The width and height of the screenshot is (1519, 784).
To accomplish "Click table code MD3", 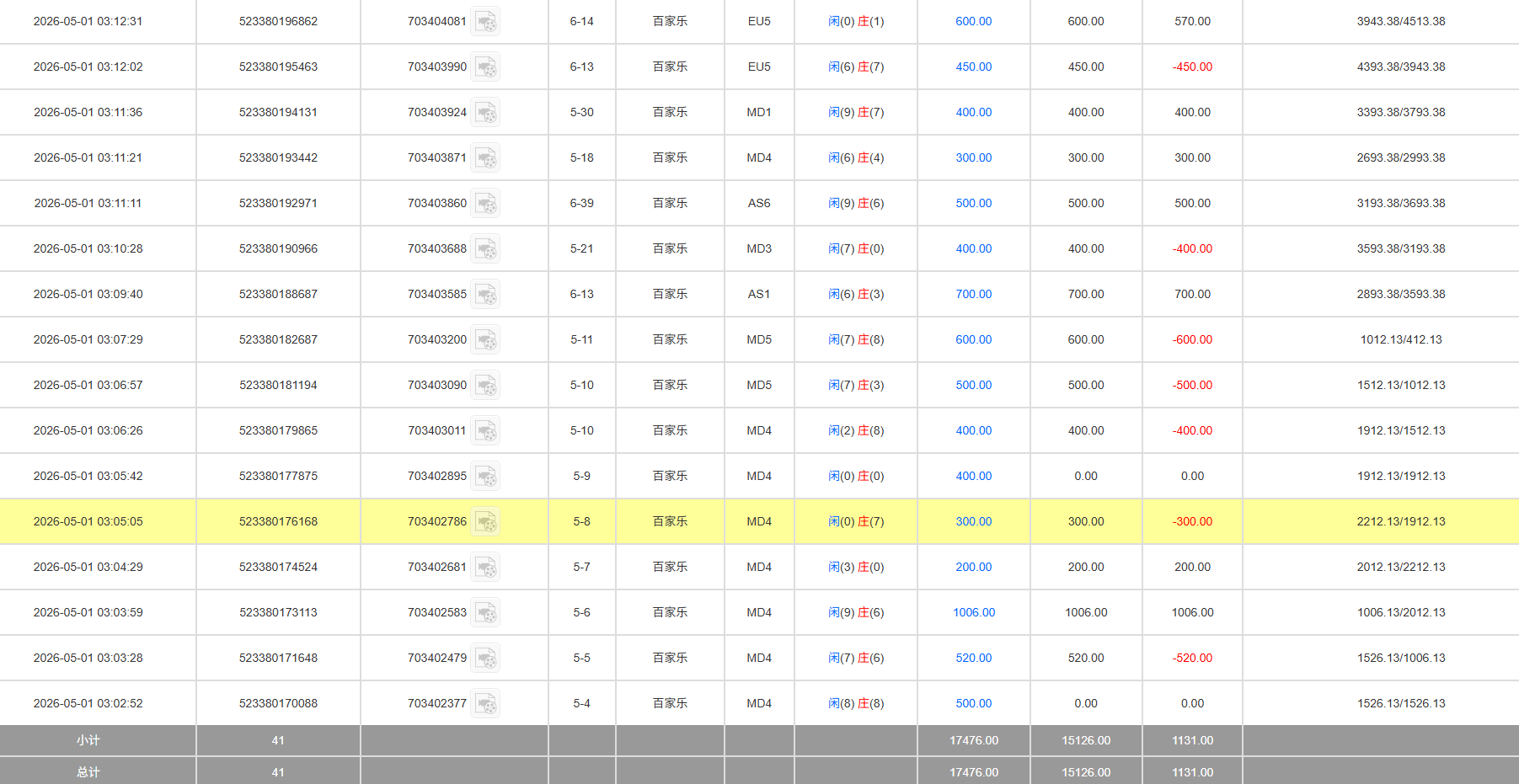I will (x=759, y=248).
